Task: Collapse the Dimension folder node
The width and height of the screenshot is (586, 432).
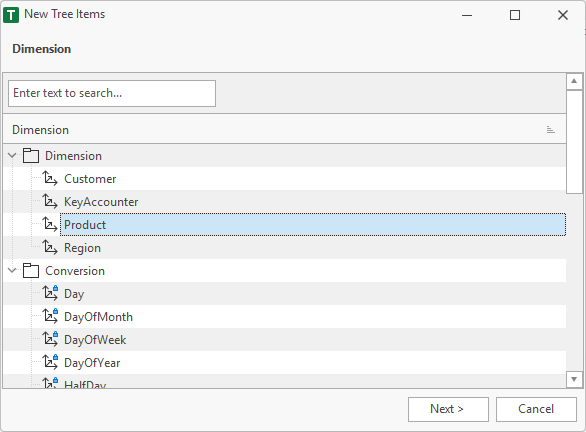Action: pyautogui.click(x=12, y=155)
